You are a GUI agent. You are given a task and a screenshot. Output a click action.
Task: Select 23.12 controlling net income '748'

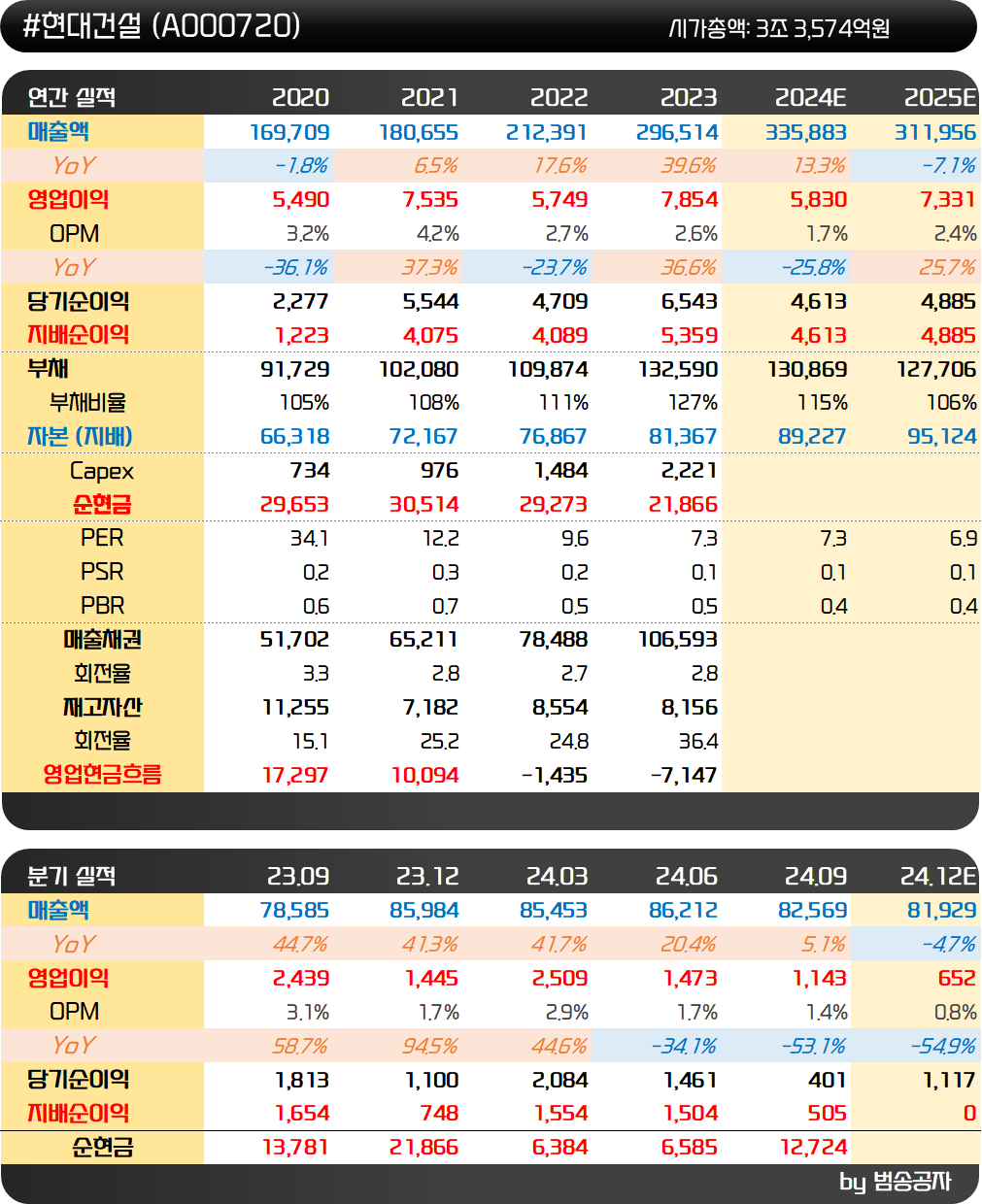(x=441, y=1113)
